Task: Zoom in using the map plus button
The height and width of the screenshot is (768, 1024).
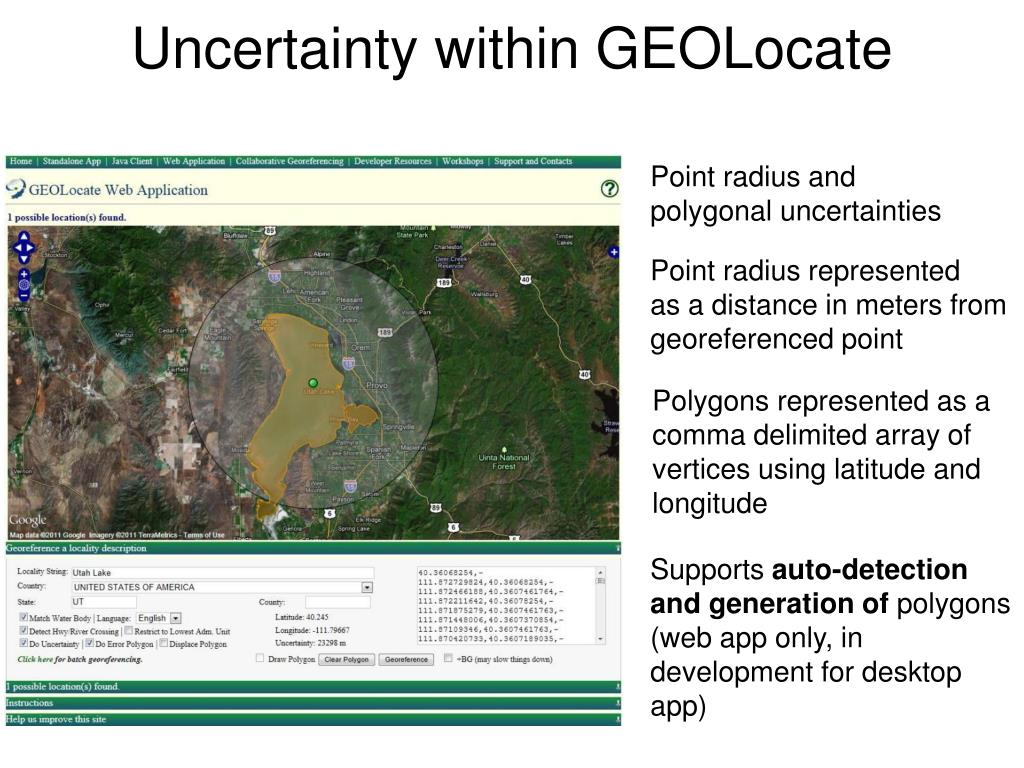Action: (24, 274)
